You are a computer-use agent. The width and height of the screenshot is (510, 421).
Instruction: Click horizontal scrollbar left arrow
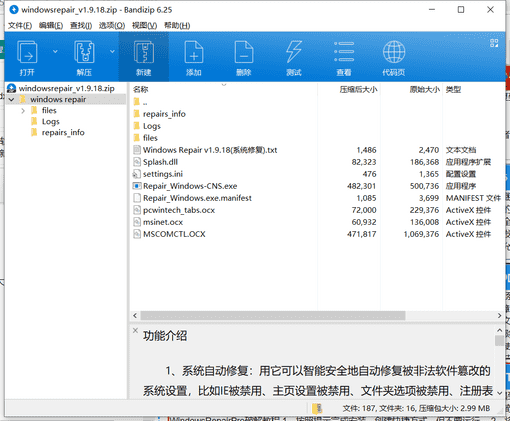tap(135, 315)
